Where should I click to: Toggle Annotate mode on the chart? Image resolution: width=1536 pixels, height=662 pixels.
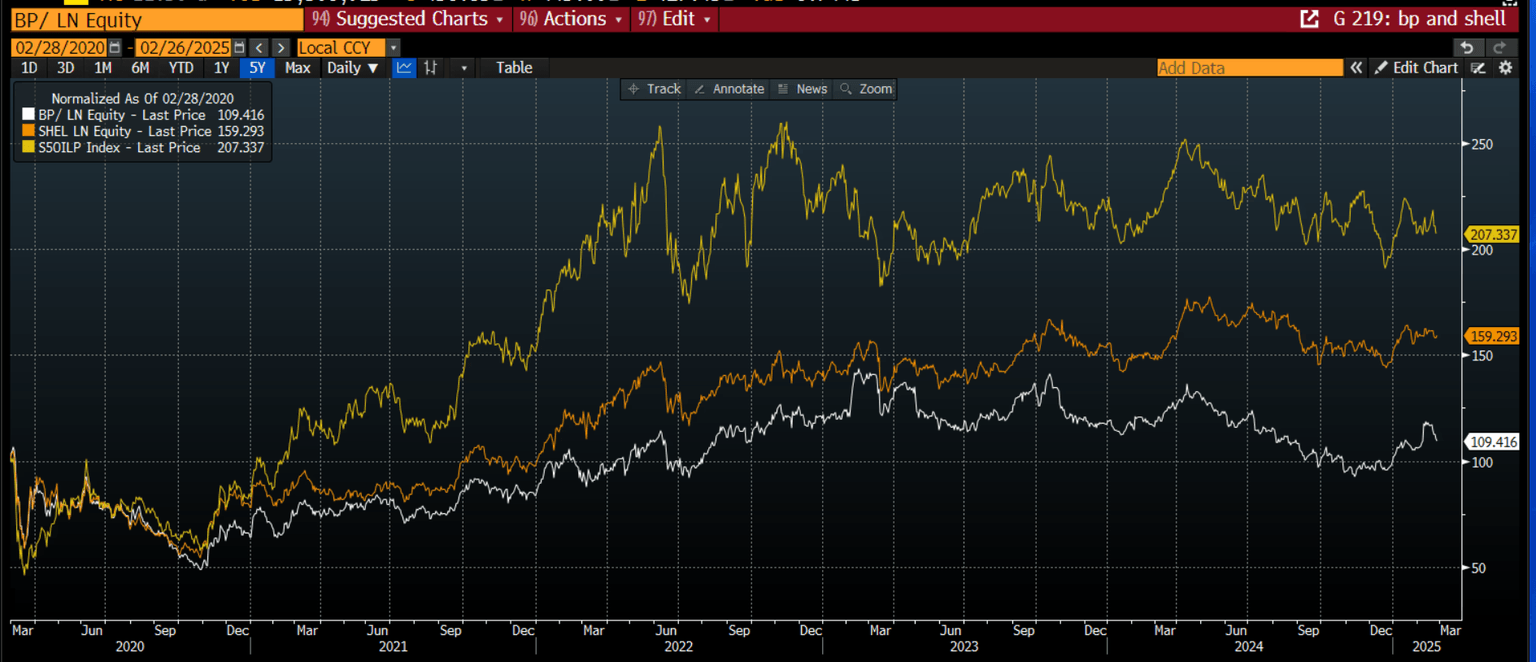click(x=729, y=89)
